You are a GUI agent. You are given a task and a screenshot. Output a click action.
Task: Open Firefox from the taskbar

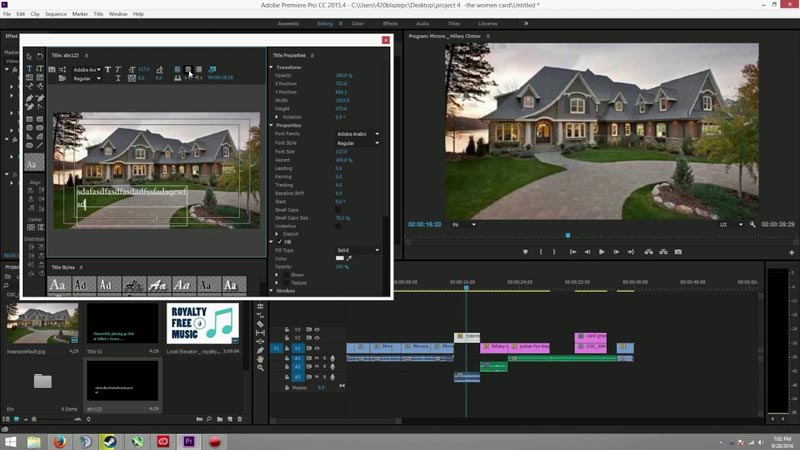point(60,441)
